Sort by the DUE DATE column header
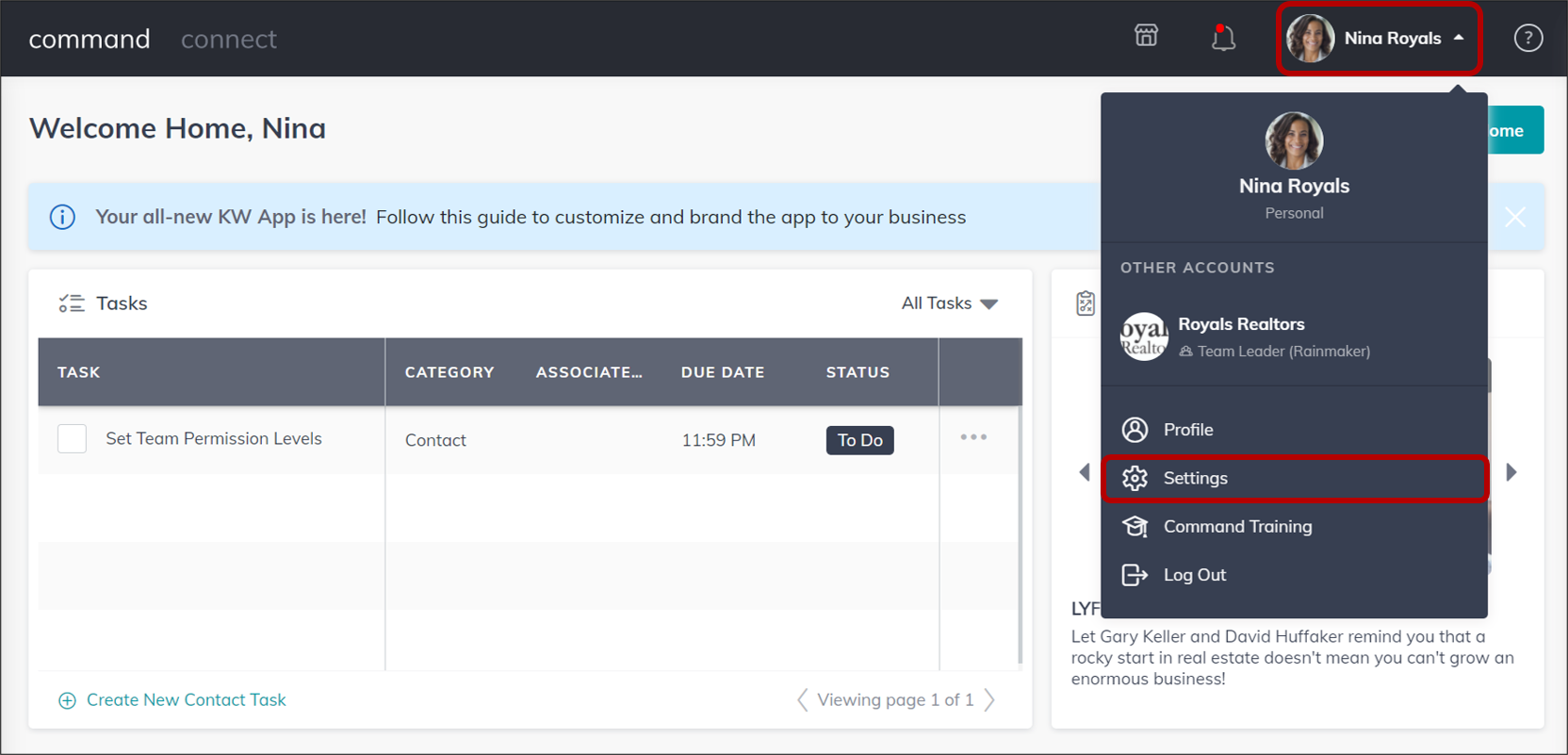The width and height of the screenshot is (1568, 755). point(723,372)
